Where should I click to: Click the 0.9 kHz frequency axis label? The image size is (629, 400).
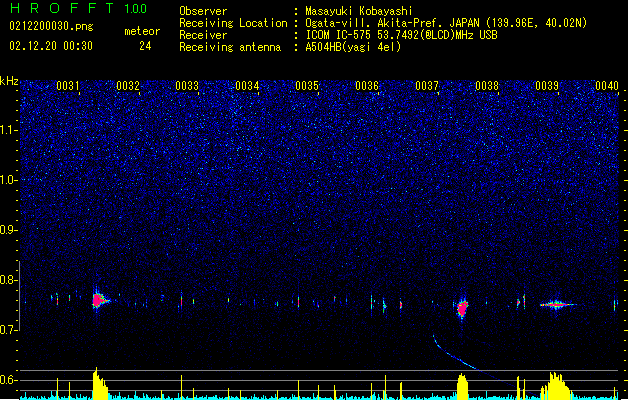[x=9, y=230]
